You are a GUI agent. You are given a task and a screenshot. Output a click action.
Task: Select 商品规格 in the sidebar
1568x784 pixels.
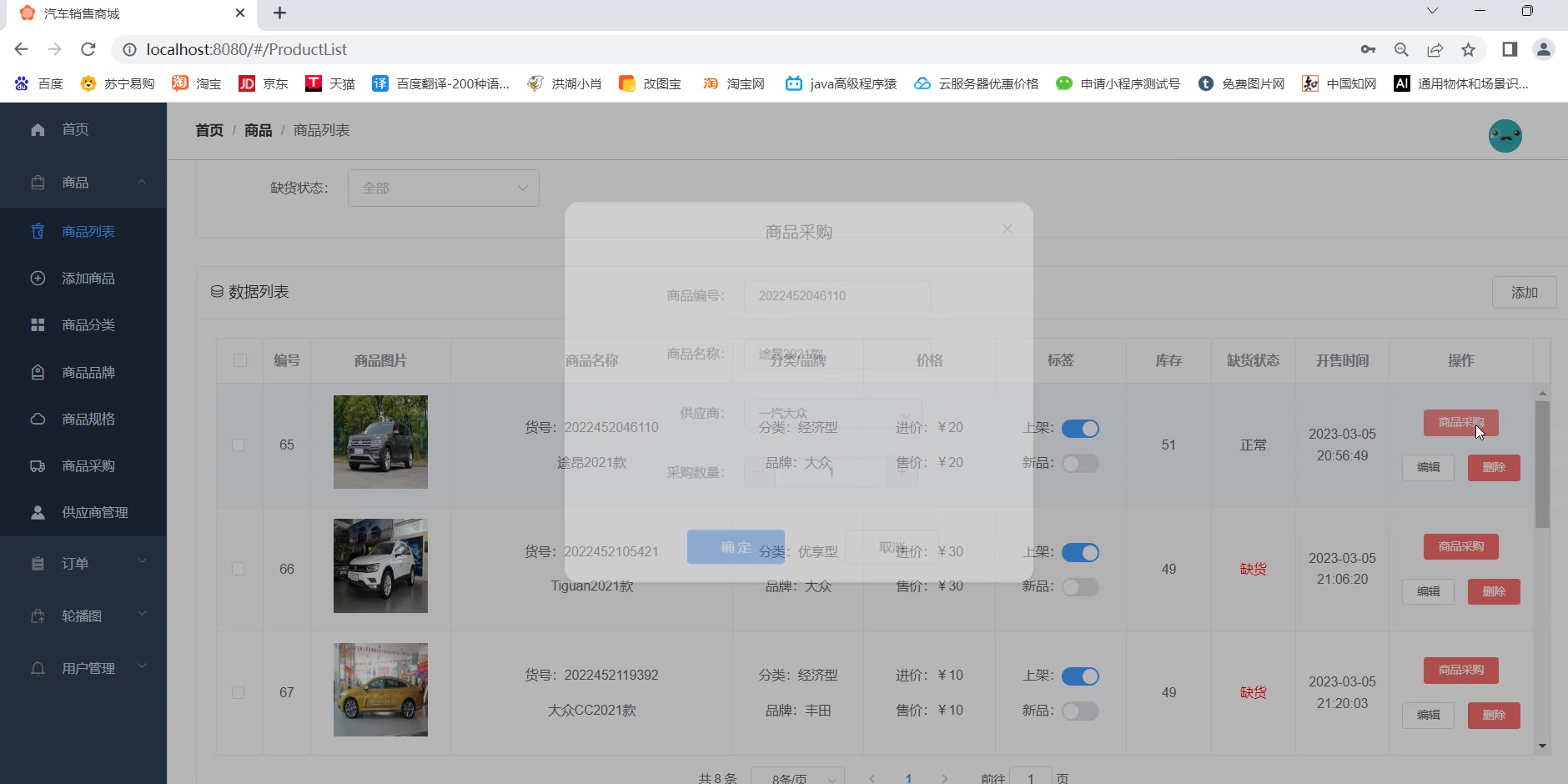point(88,420)
